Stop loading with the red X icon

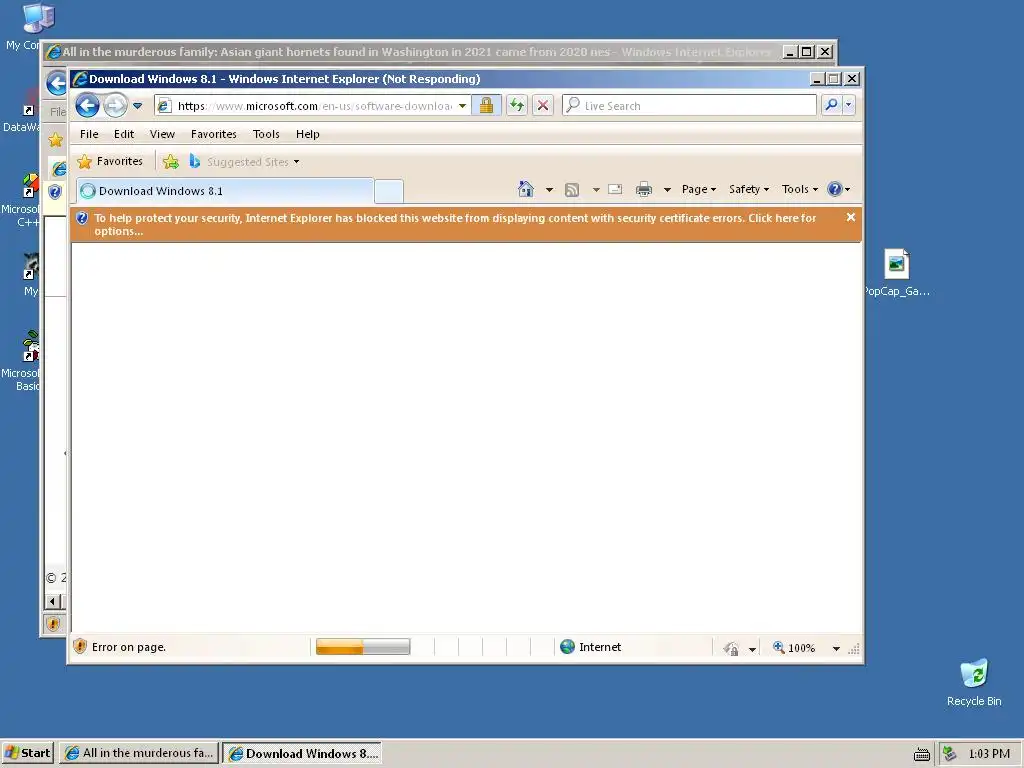click(543, 105)
